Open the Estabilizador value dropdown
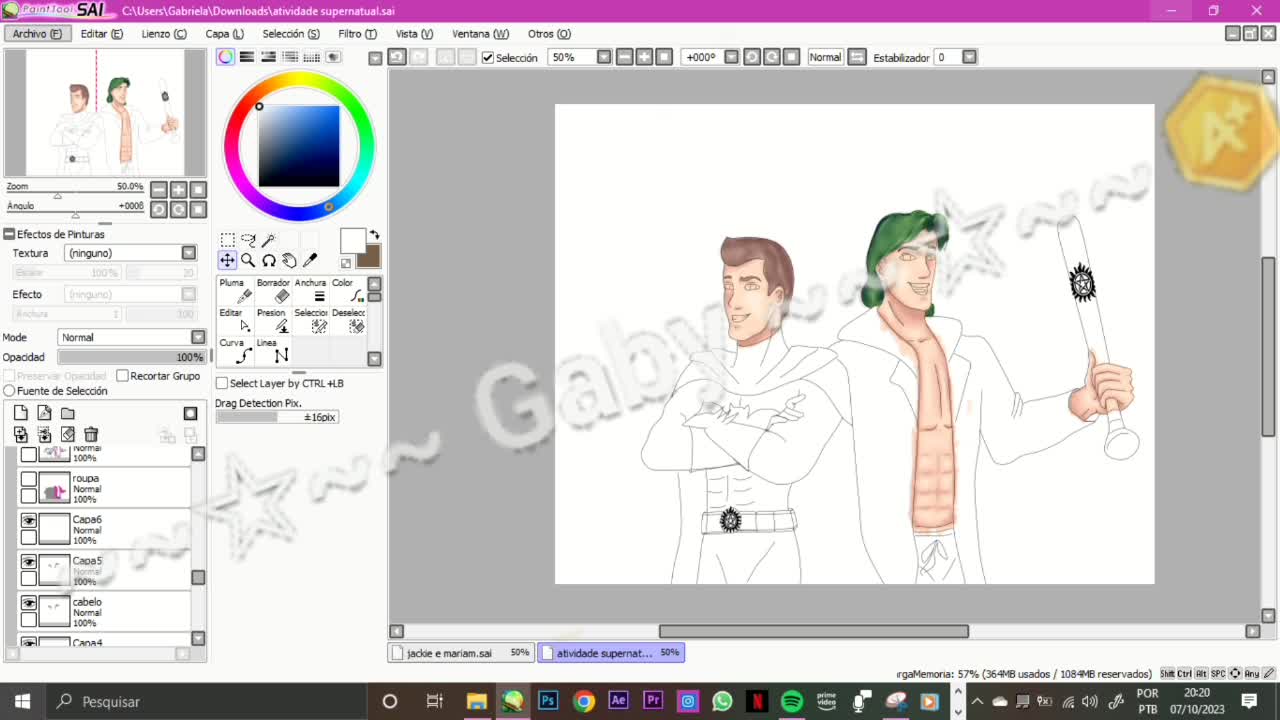The height and width of the screenshot is (720, 1280). coord(969,57)
